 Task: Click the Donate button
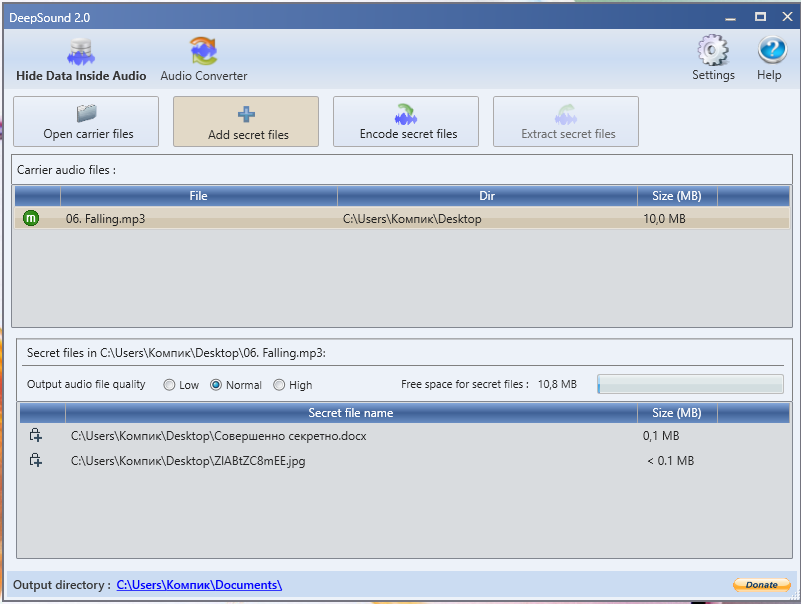coord(762,585)
